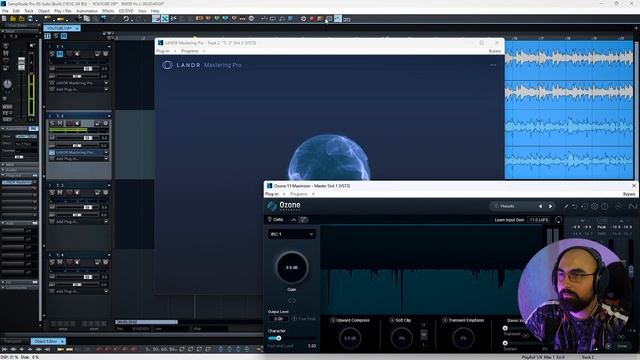
Task: Click the crossfade snap icon in toolbar
Action: [x=164, y=19]
